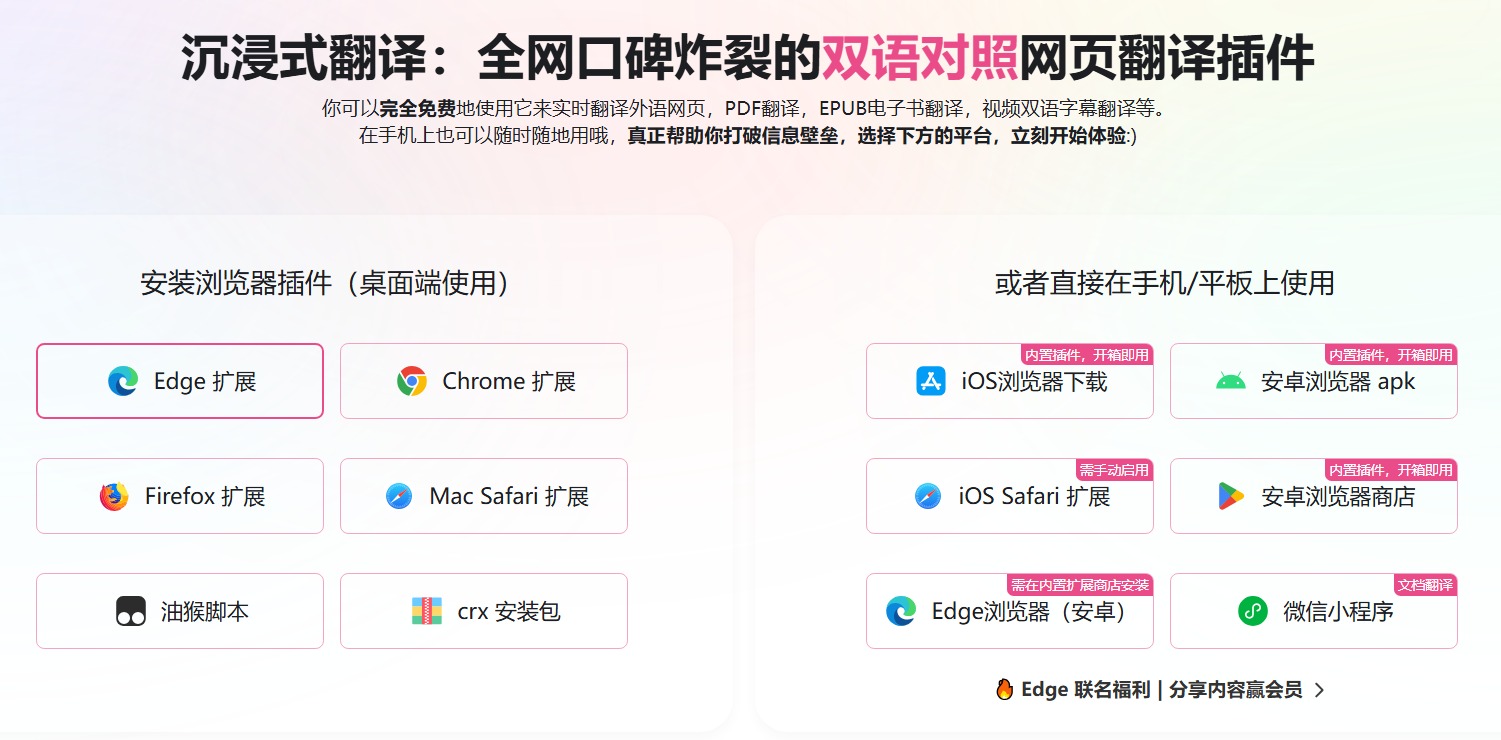This screenshot has width=1501, height=740.
Task: Click the crx zip package icon
Action: pyautogui.click(x=427, y=611)
